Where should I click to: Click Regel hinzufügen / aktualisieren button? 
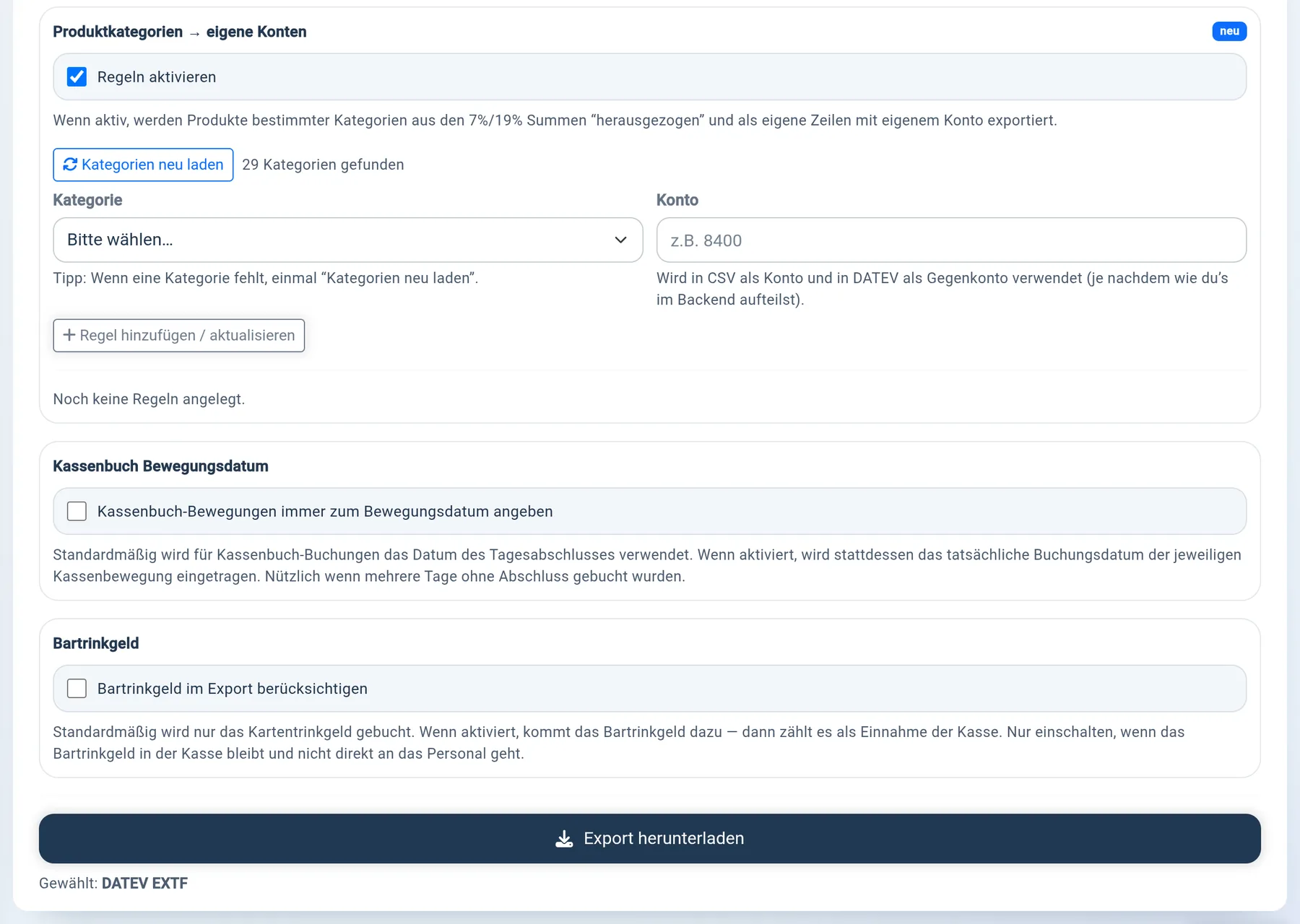click(x=178, y=335)
